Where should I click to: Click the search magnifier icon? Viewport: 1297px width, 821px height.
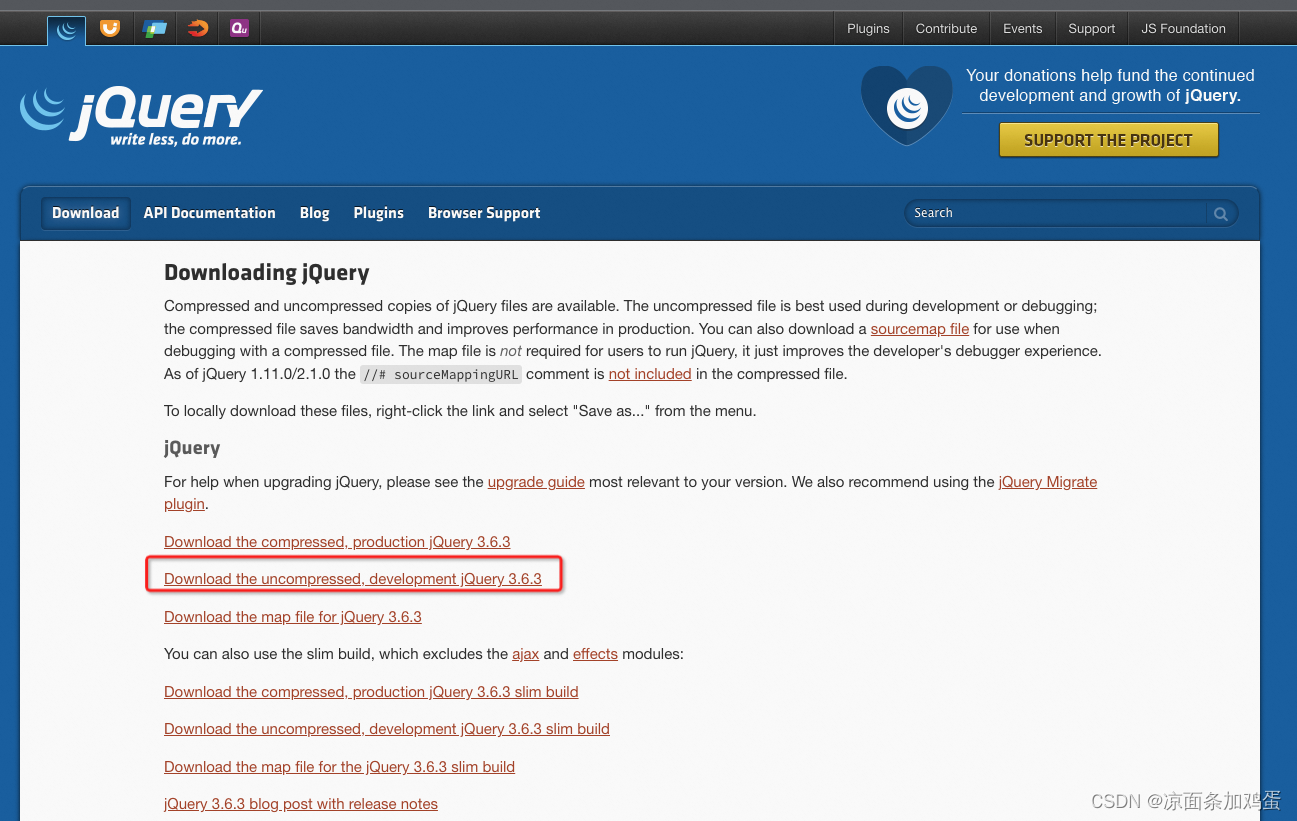coord(1221,213)
